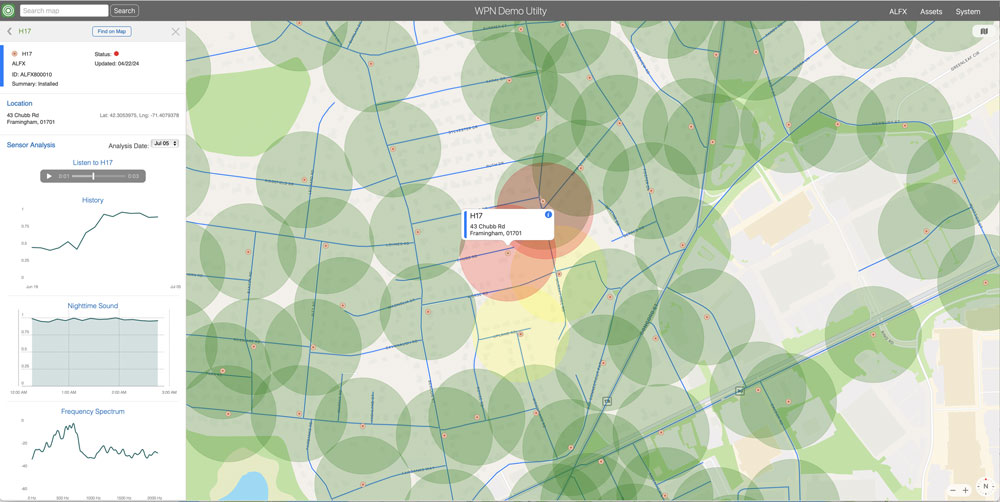
Task: Click the Search map input field
Action: click(x=63, y=11)
